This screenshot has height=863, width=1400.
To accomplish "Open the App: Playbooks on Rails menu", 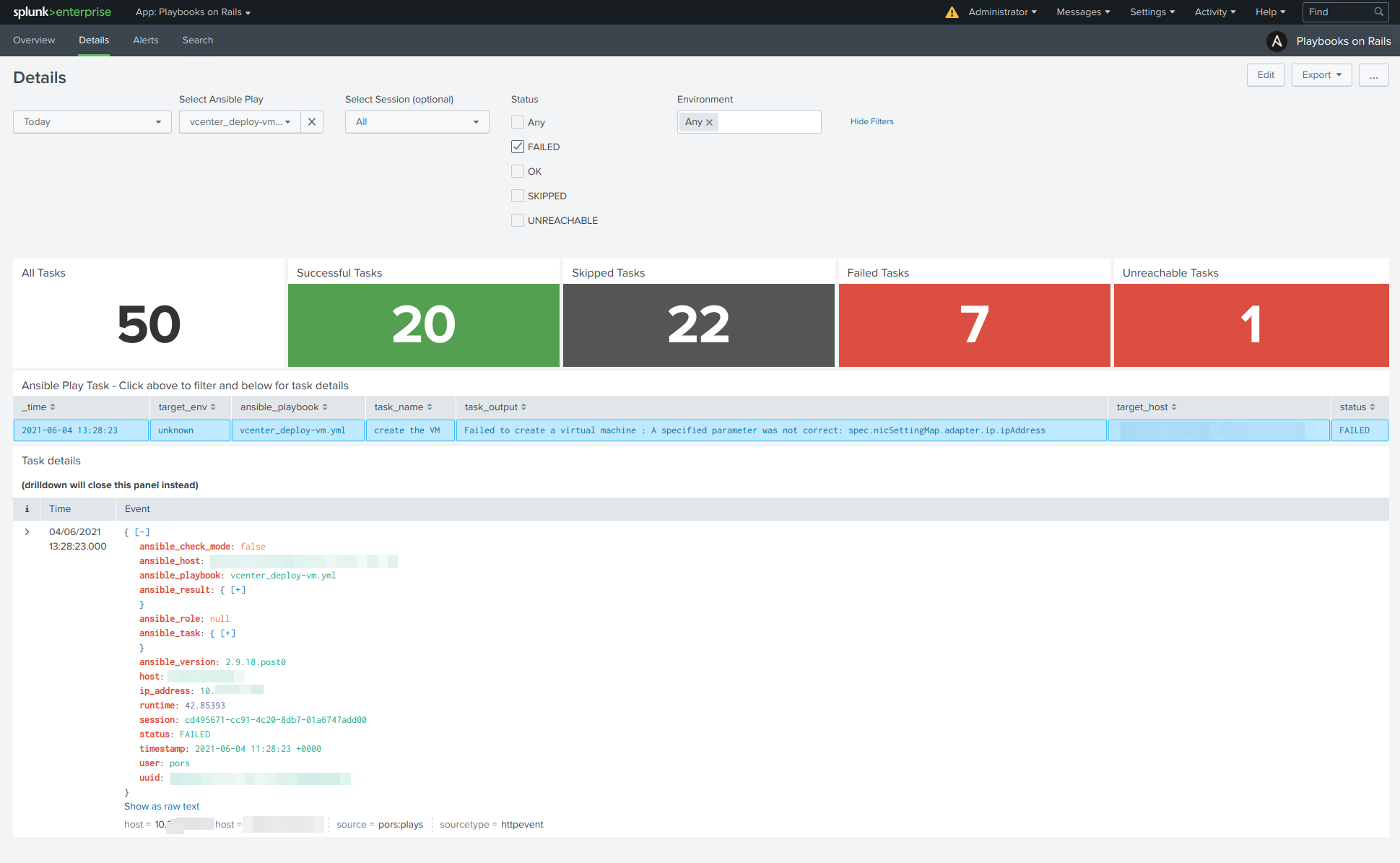I will click(193, 12).
